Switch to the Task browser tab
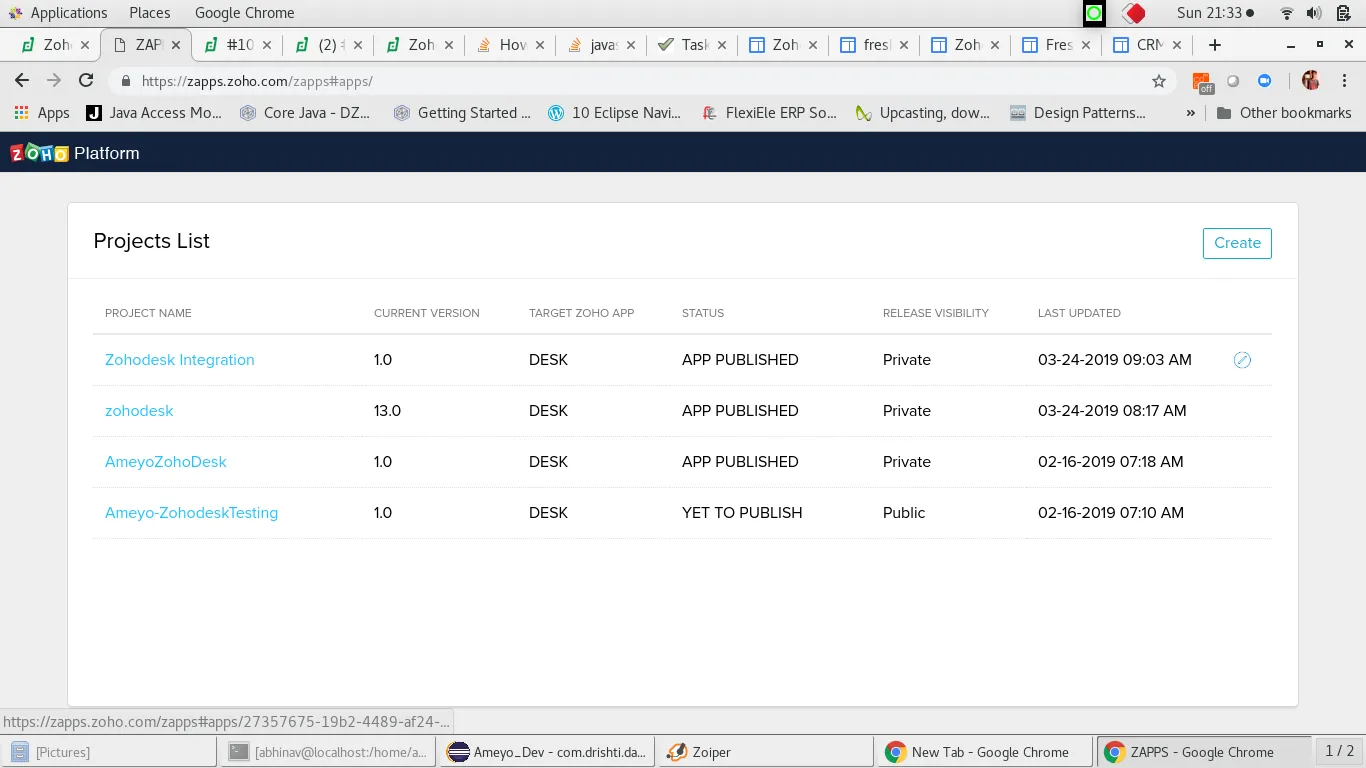The height and width of the screenshot is (768, 1366). click(x=691, y=45)
